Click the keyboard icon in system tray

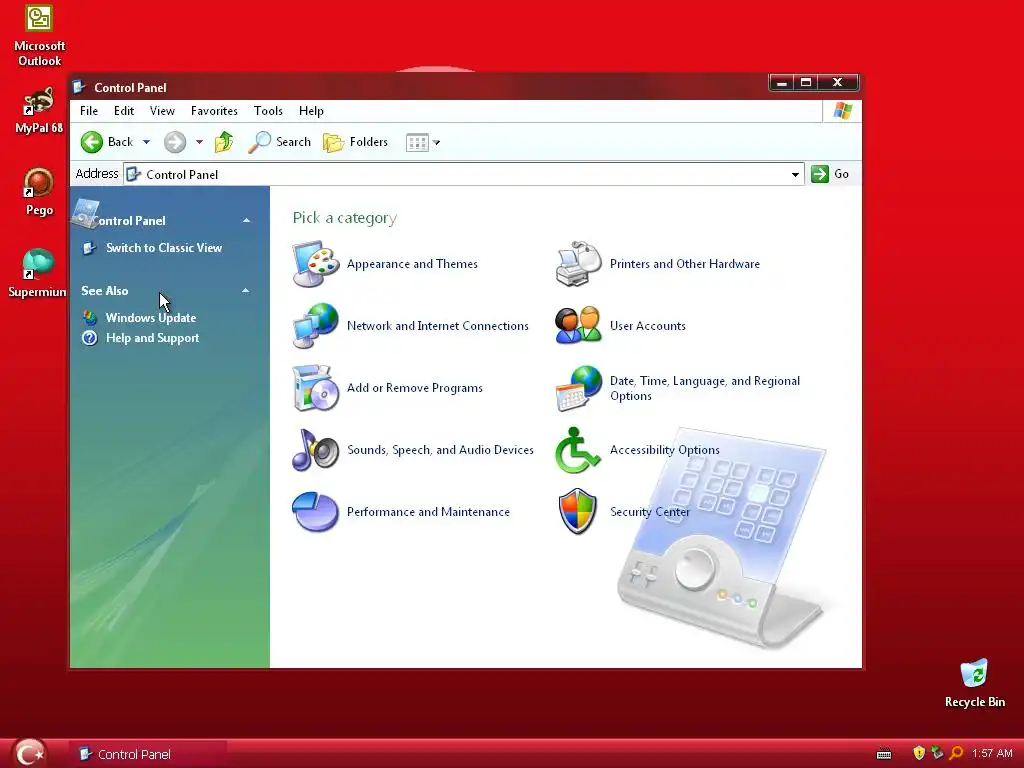click(x=884, y=754)
